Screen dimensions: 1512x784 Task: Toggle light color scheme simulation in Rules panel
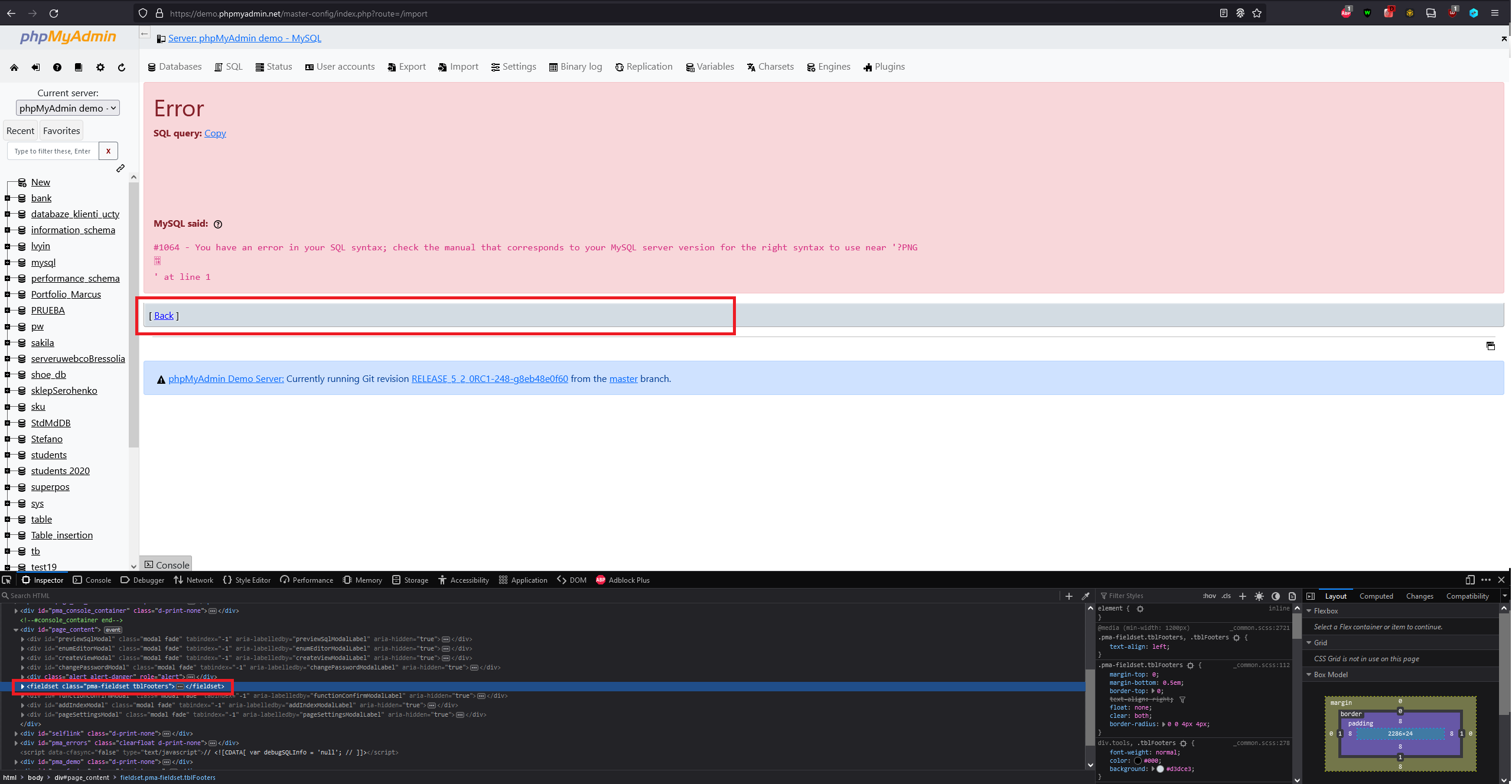click(x=1259, y=596)
